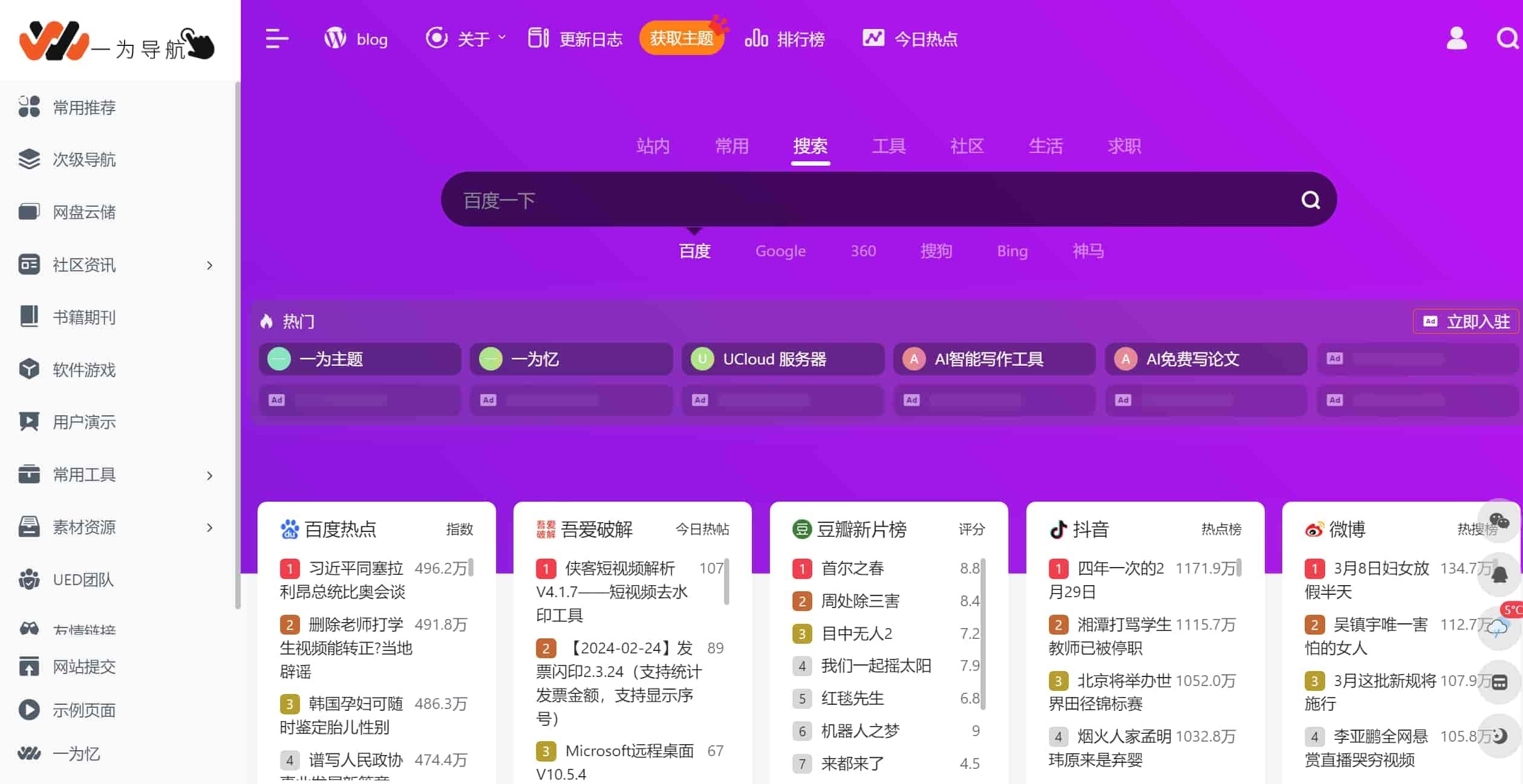1523x784 pixels.
Task: Open the 排行榜 rankings via bar chart icon
Action: pyautogui.click(x=756, y=37)
